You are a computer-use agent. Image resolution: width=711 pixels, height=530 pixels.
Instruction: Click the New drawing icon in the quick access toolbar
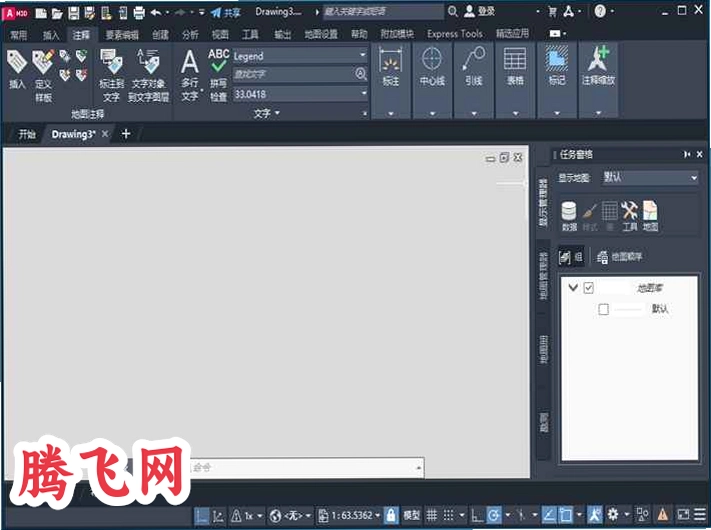tap(41, 13)
